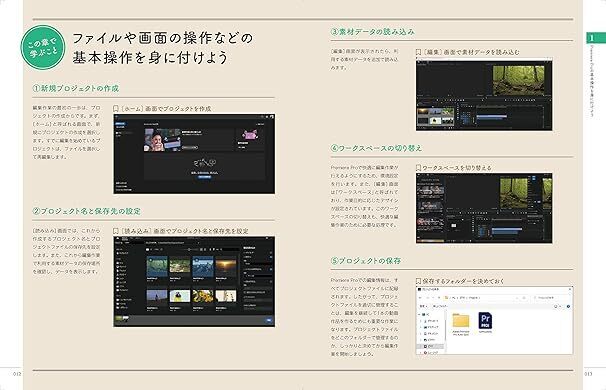The width and height of the screenshot is (606, 390).
Task: Select the aerial water clip thumbnail
Action: point(157,266)
